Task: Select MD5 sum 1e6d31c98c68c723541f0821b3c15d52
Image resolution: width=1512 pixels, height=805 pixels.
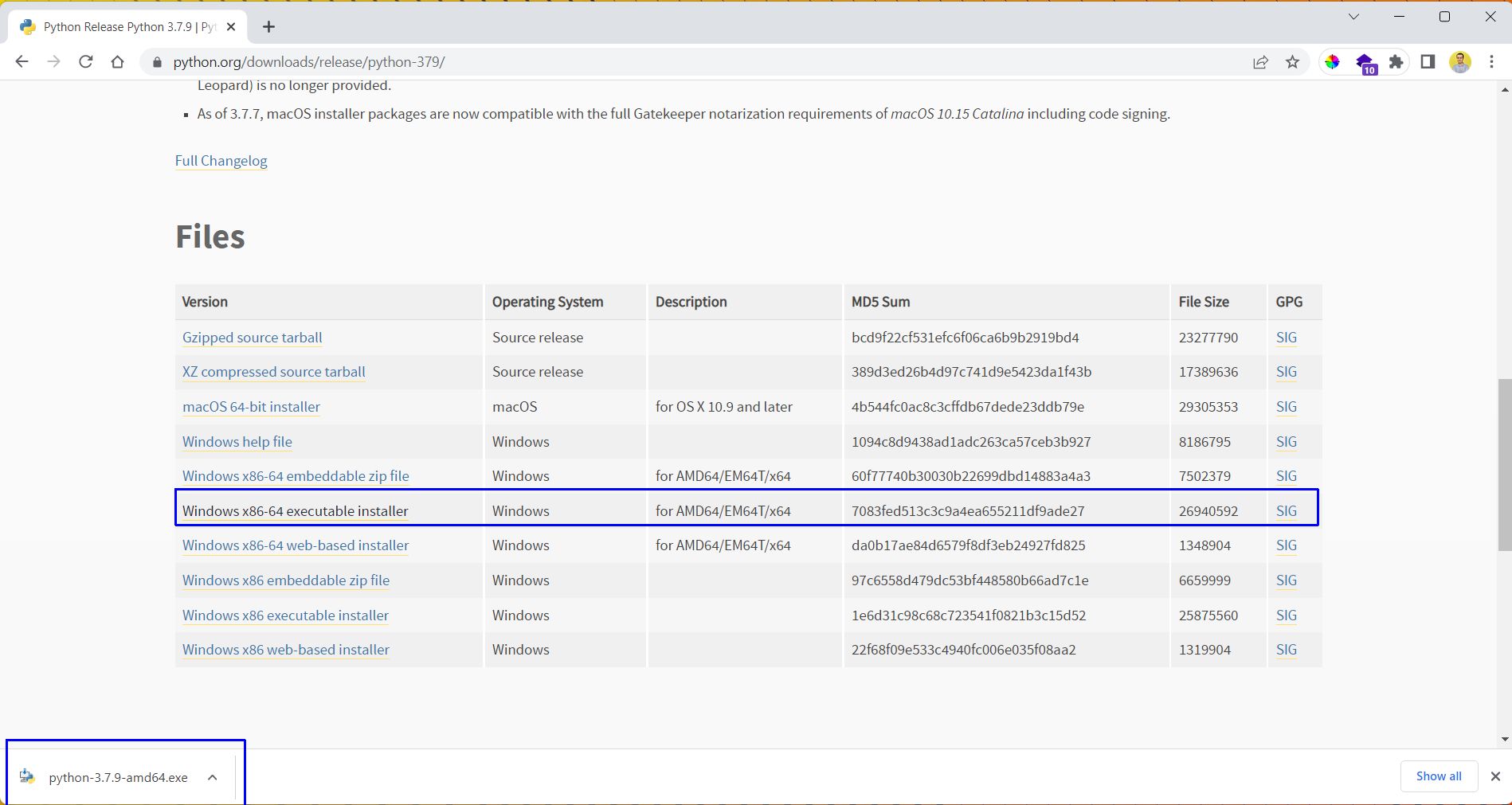Action: point(969,615)
